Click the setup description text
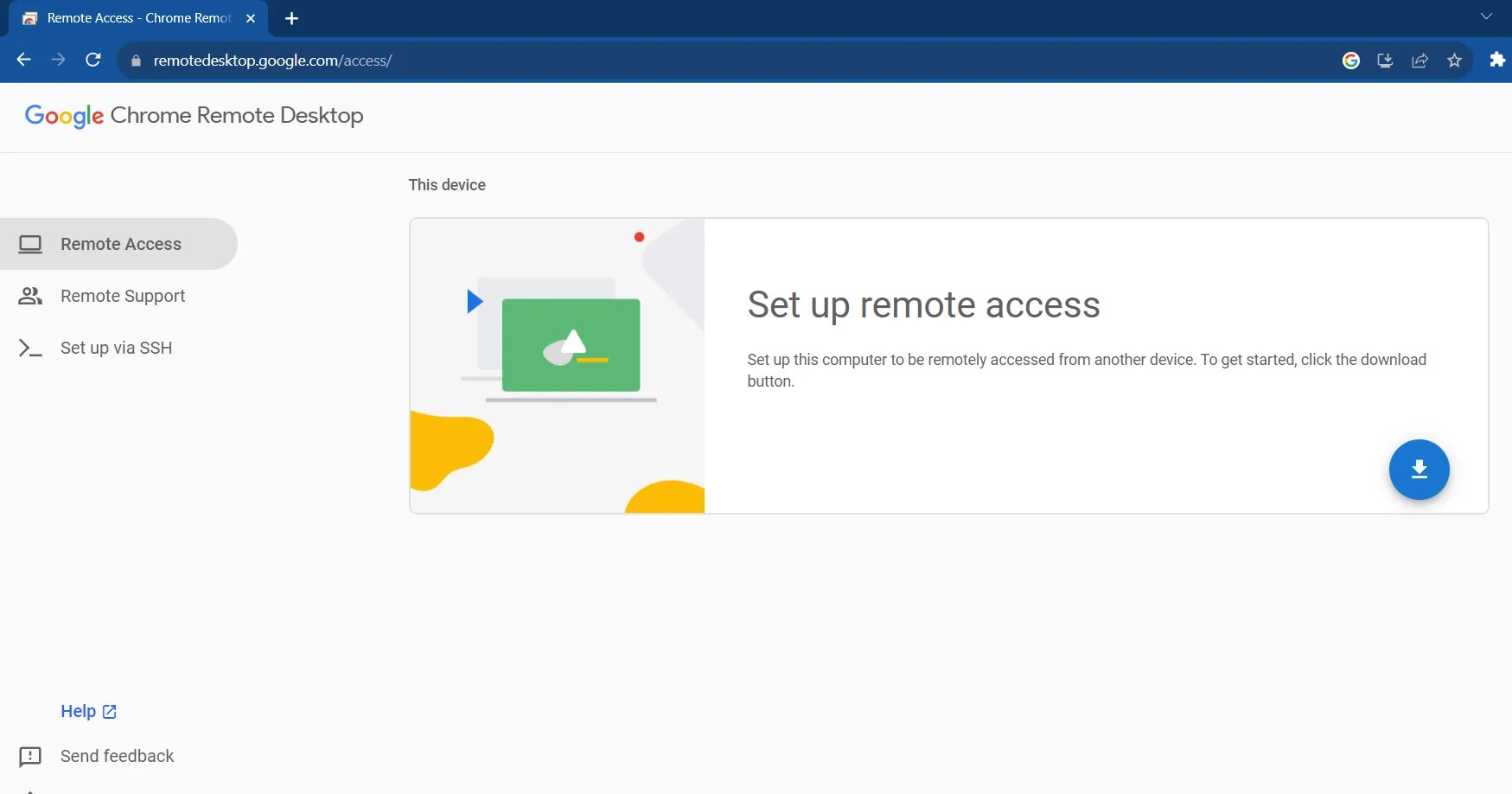Viewport: 1512px width, 794px height. [x=1087, y=370]
